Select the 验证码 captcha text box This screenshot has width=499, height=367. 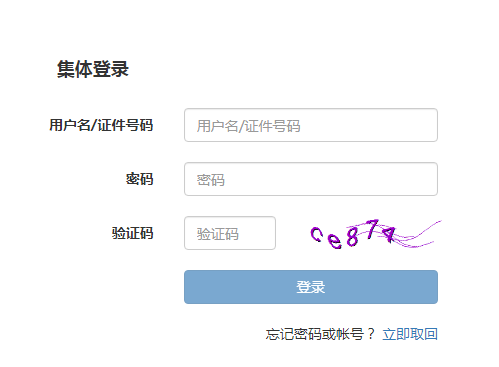(230, 233)
